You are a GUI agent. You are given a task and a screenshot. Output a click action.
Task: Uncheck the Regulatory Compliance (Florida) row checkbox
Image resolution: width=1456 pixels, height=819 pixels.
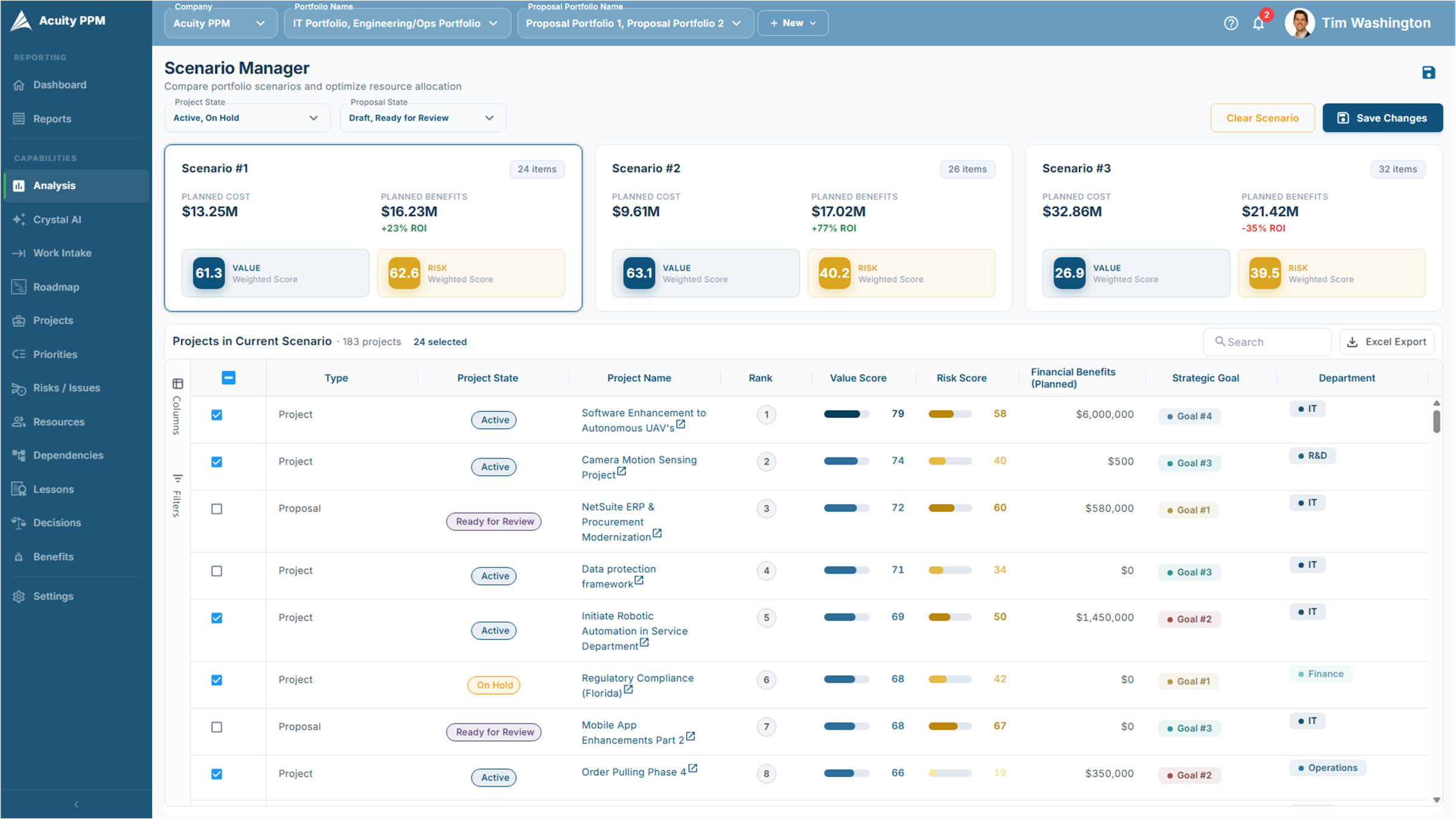tap(217, 680)
